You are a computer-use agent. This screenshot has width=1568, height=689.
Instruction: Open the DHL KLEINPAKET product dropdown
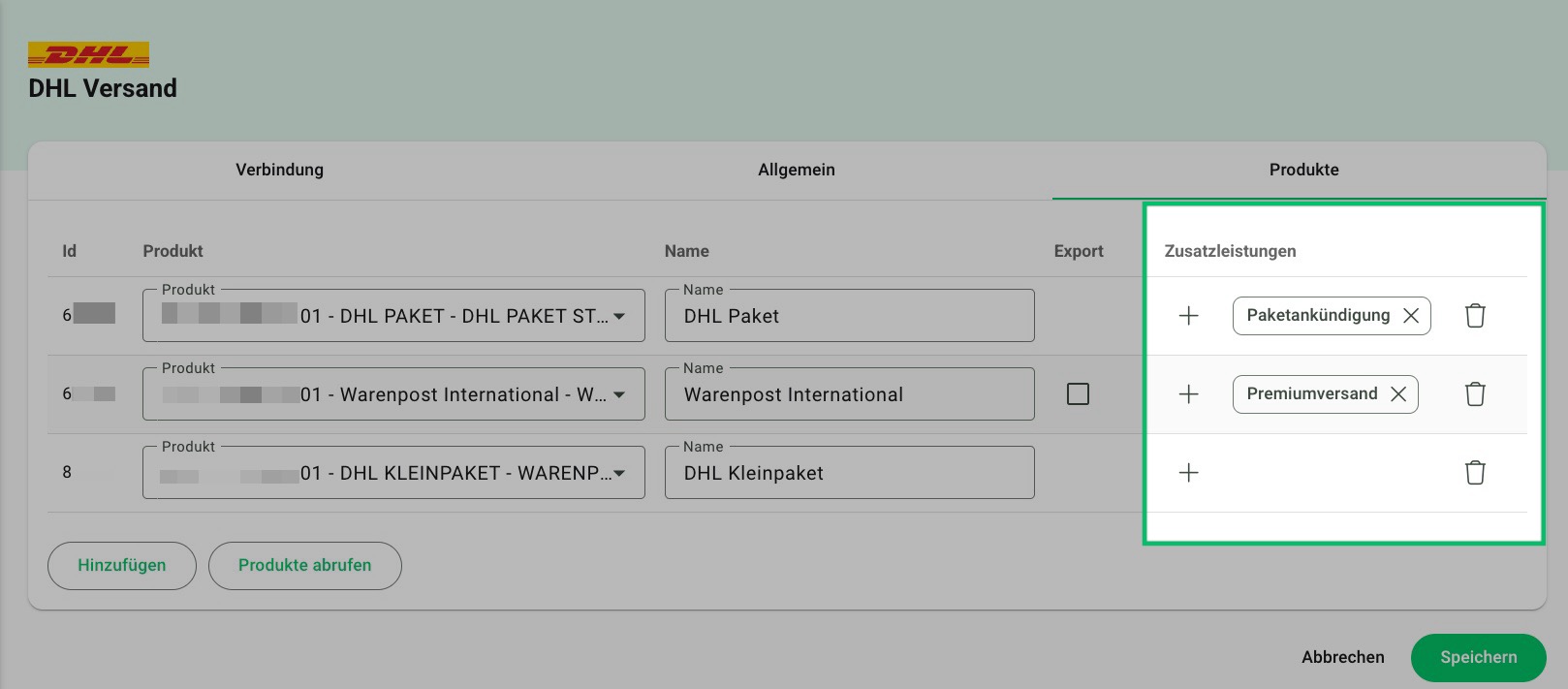click(x=393, y=473)
